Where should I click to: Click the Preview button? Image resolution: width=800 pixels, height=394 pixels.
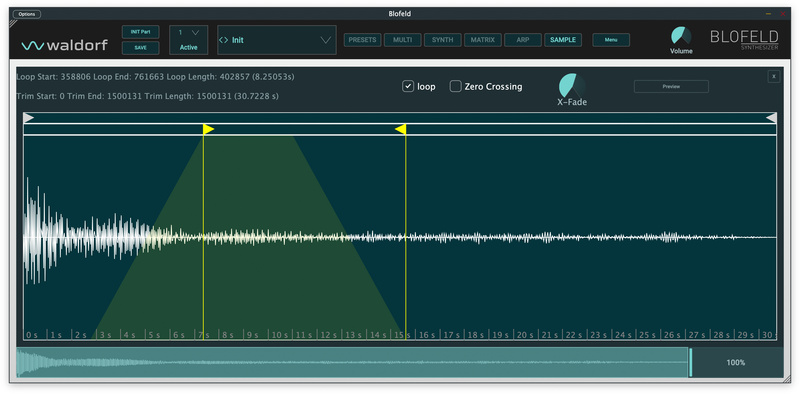[x=671, y=86]
